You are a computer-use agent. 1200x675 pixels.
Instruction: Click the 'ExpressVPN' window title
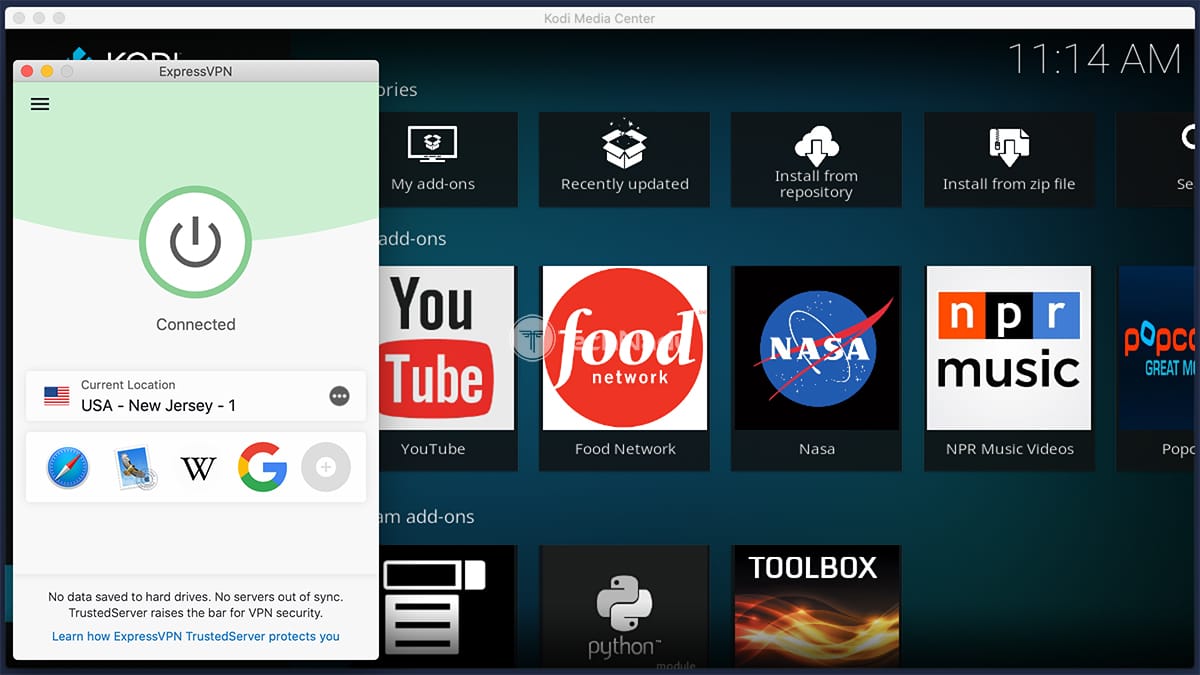(x=196, y=71)
